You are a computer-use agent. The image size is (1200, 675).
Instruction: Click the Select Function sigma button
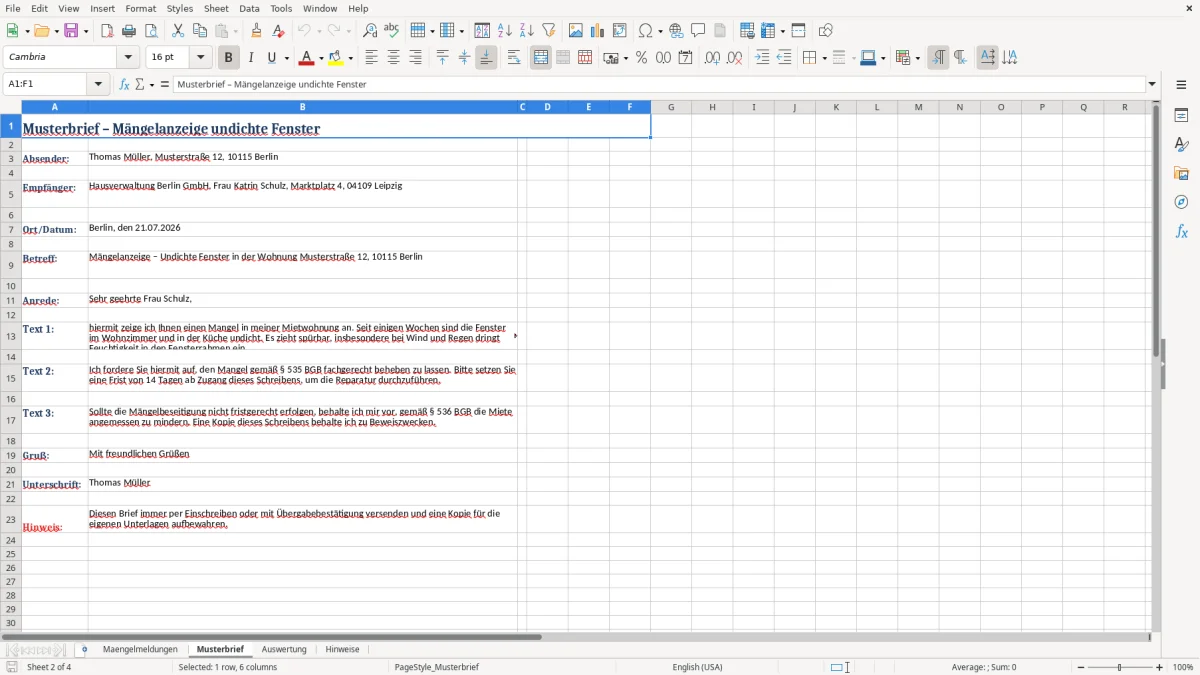click(x=140, y=85)
